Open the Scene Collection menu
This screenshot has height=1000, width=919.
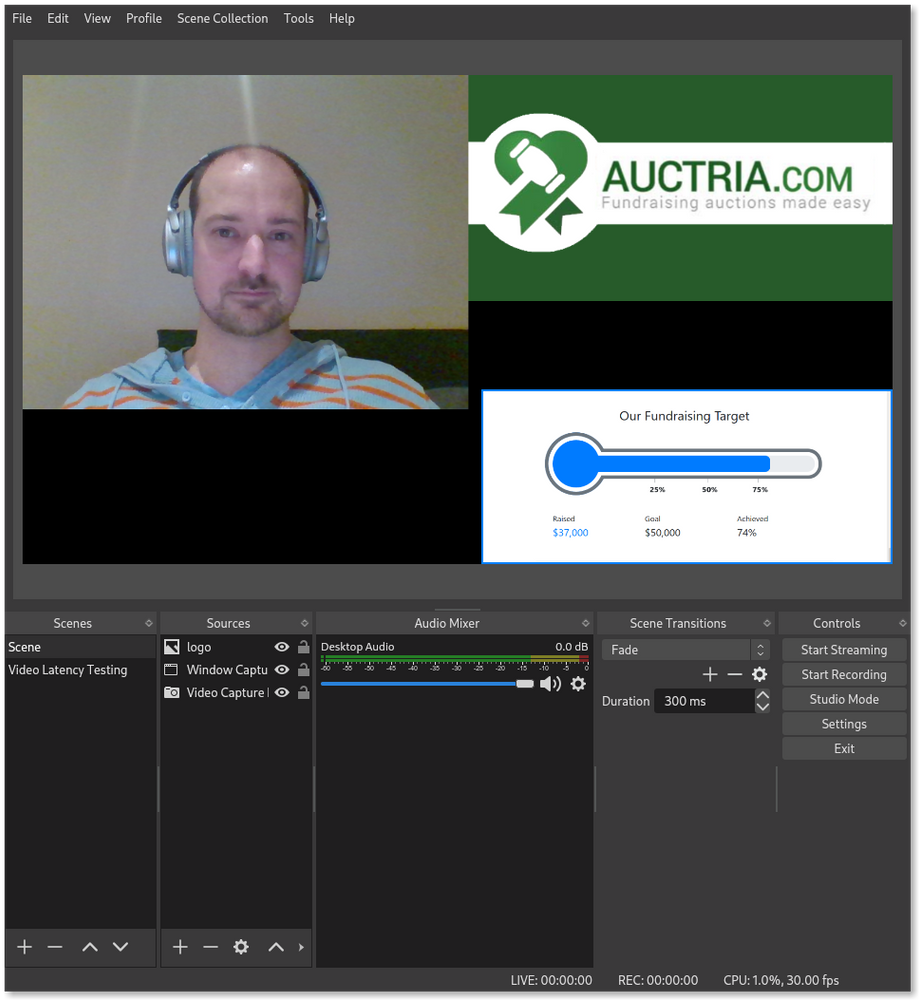223,18
